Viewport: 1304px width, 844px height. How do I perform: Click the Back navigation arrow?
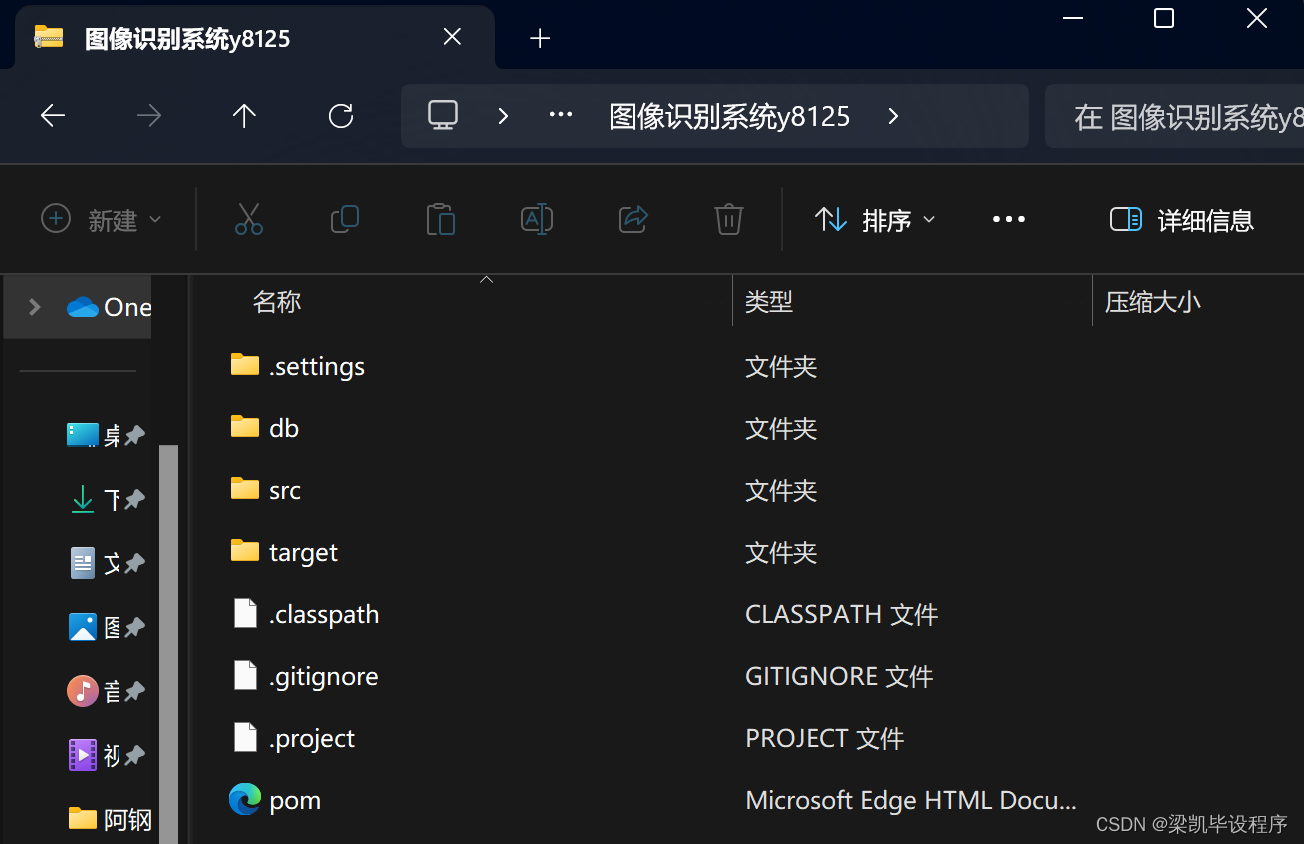[x=52, y=115]
